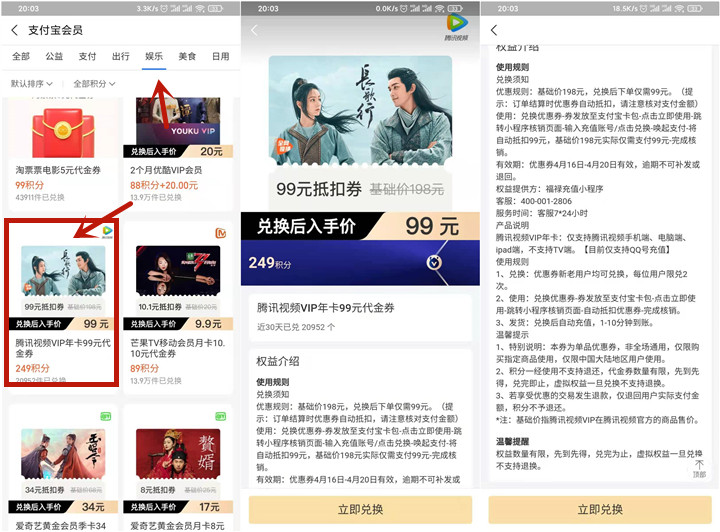Tap 爱奇艺黄金会员月卡8元 title
Viewport: 720px width, 532px height.
pos(177,526)
